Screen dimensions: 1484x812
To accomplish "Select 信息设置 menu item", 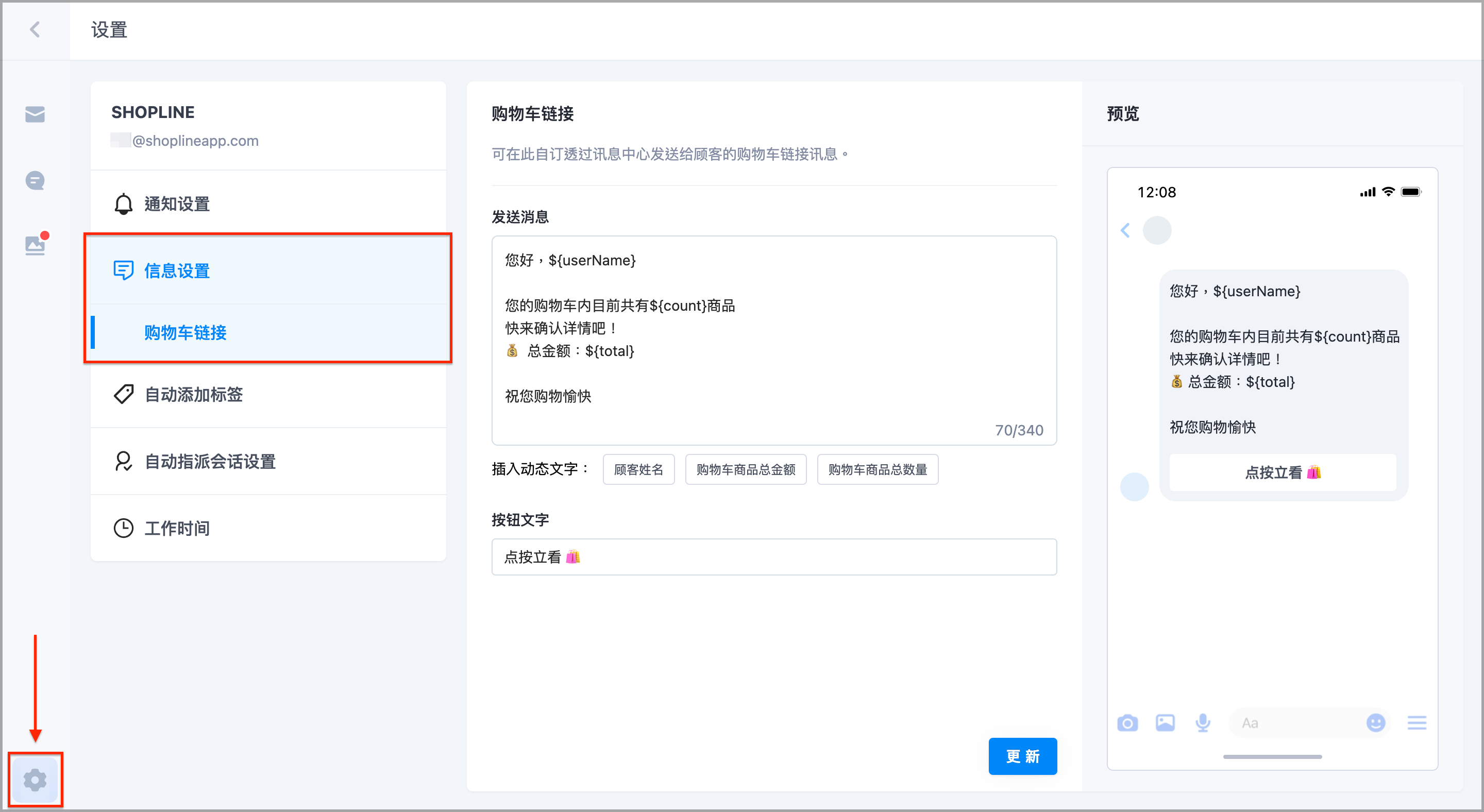I will [x=268, y=270].
